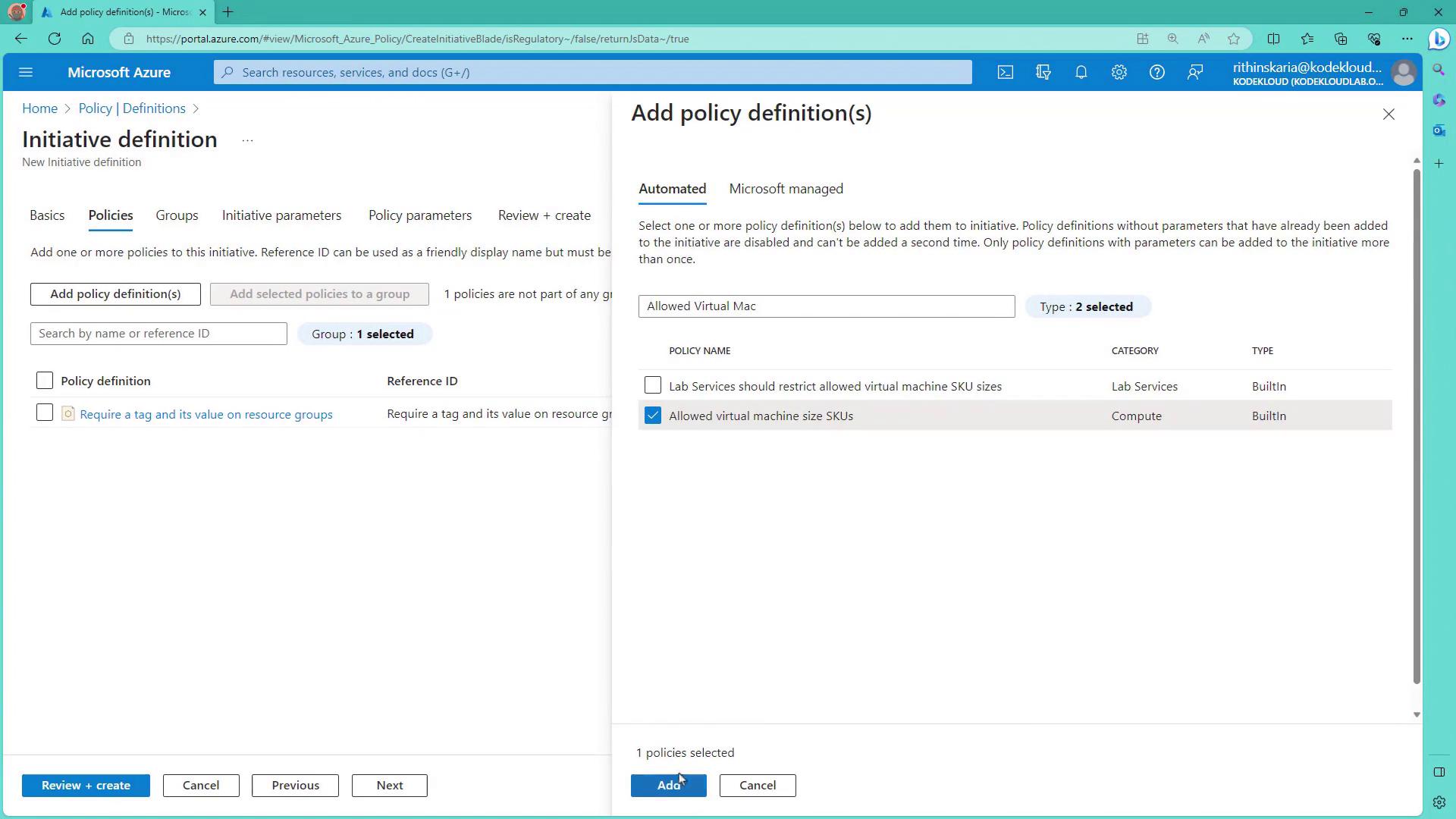Open the Type: 2 selected filter
This screenshot has height=819, width=1456.
click(1086, 307)
